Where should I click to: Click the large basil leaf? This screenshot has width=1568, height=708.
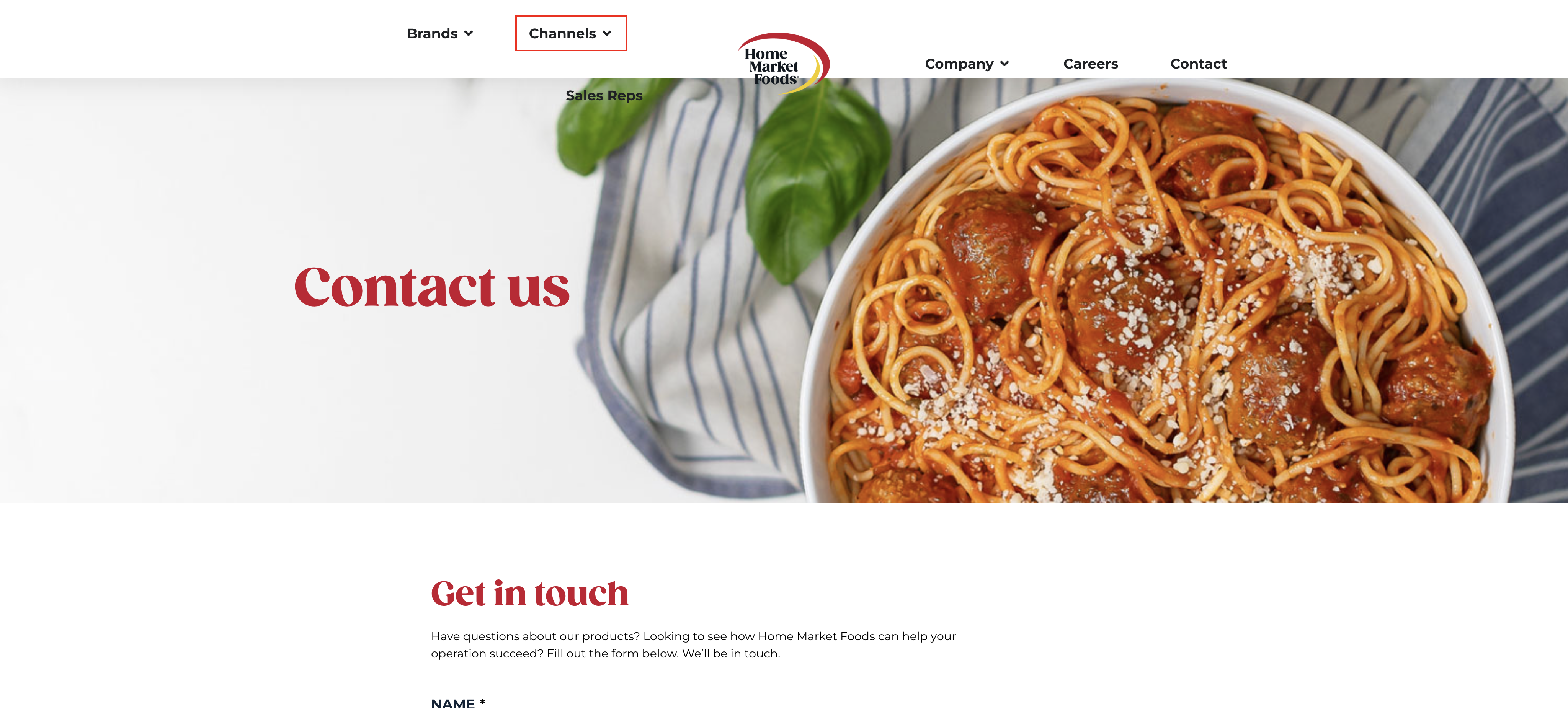point(816,183)
